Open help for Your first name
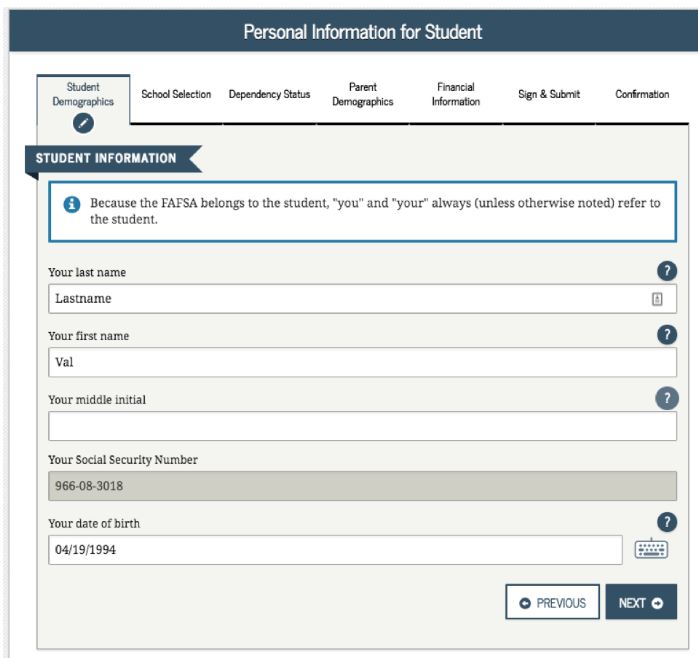Image resolution: width=698 pixels, height=658 pixels. (666, 334)
